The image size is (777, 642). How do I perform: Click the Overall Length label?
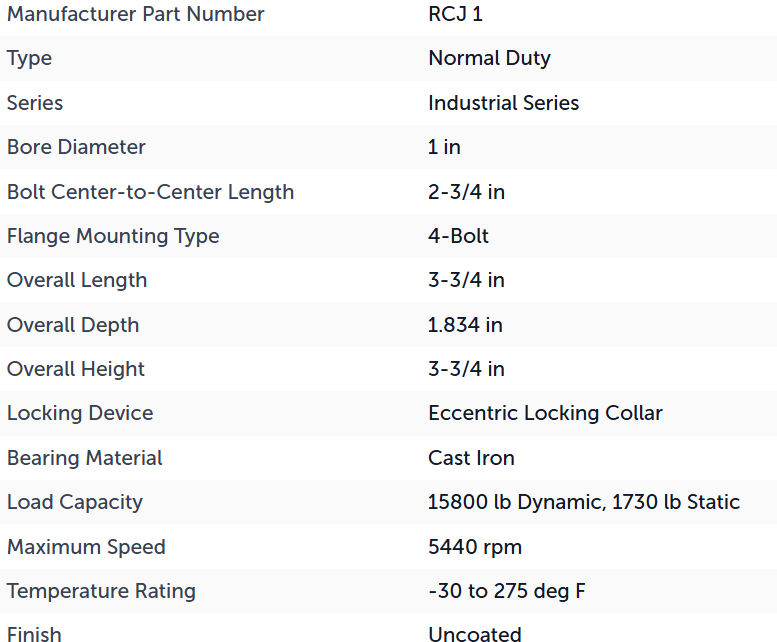pos(77,280)
